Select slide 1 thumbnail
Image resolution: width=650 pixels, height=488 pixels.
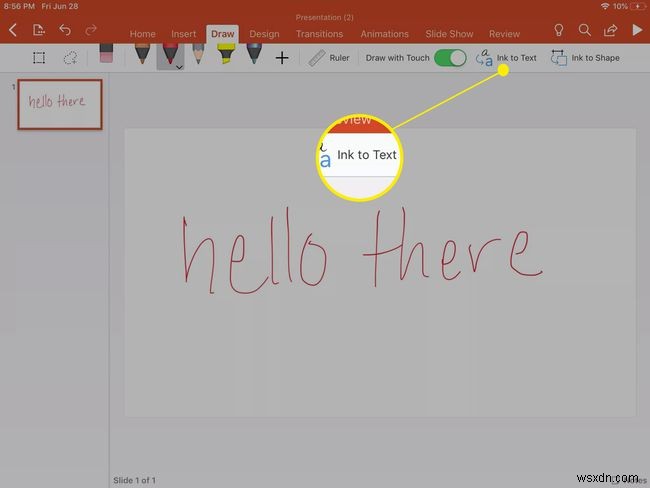[60, 104]
